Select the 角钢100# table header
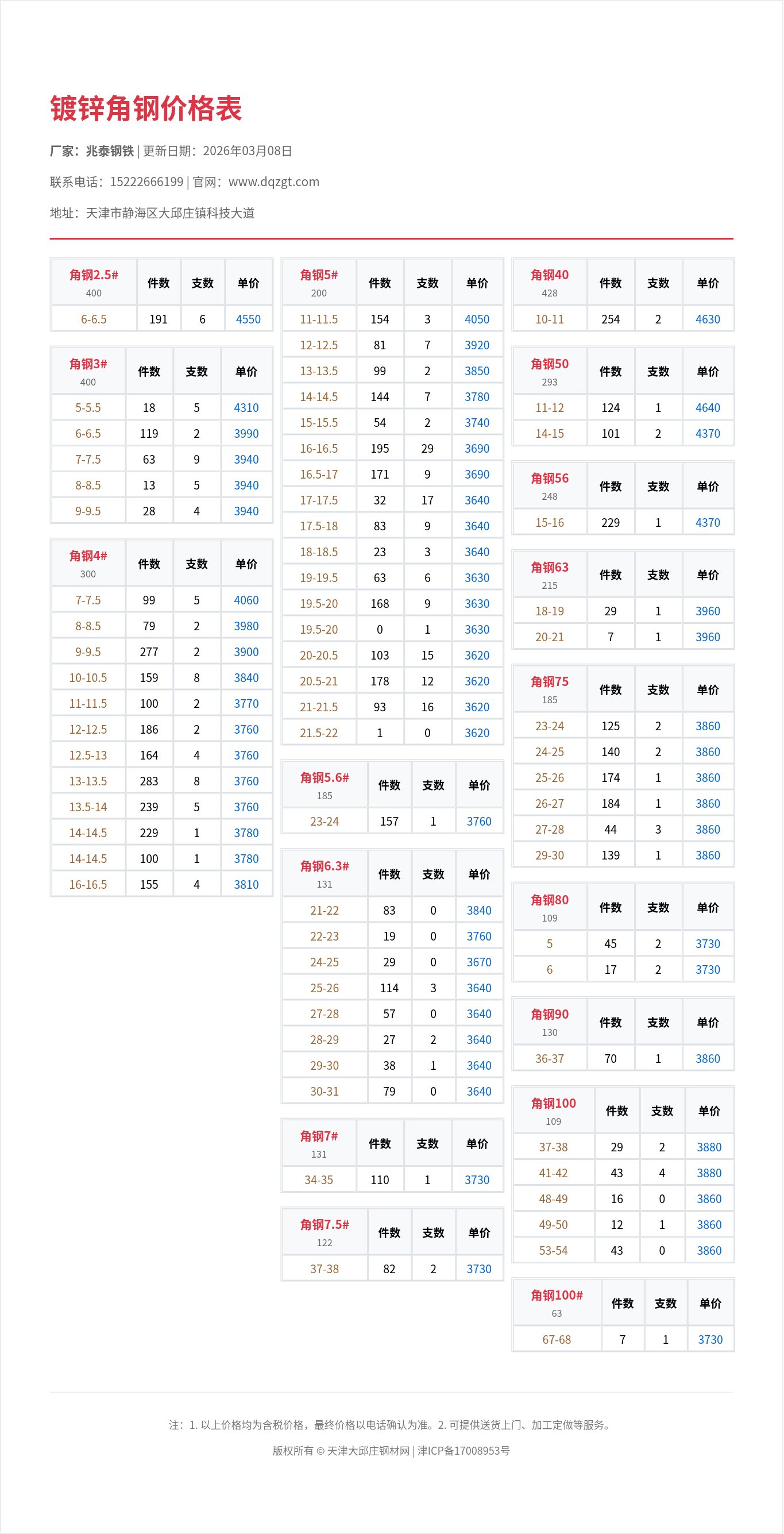784x1534 pixels. pyautogui.click(x=557, y=1303)
